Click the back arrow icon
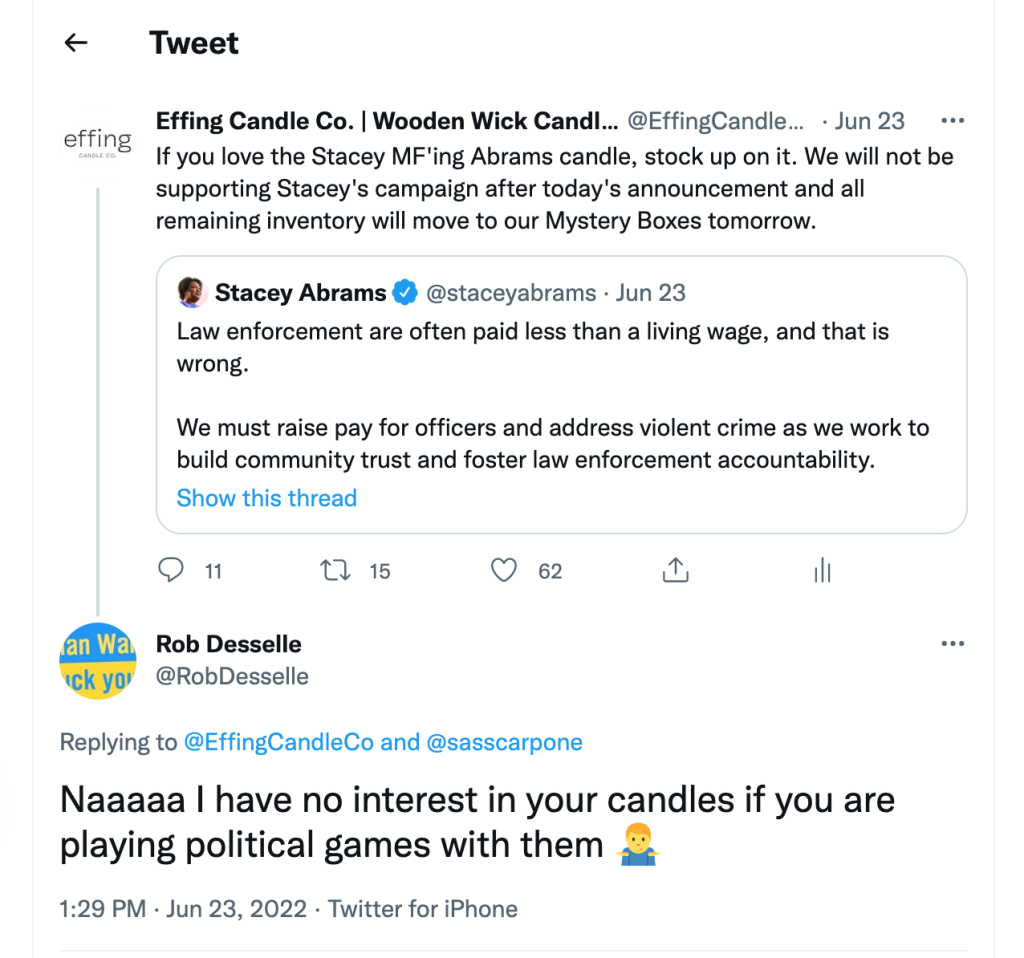 pos(76,43)
